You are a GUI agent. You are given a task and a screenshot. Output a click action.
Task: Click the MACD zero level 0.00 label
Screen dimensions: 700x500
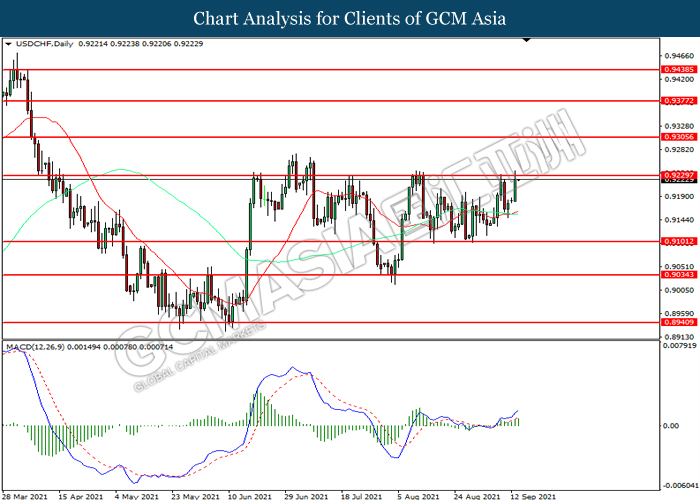[671, 426]
